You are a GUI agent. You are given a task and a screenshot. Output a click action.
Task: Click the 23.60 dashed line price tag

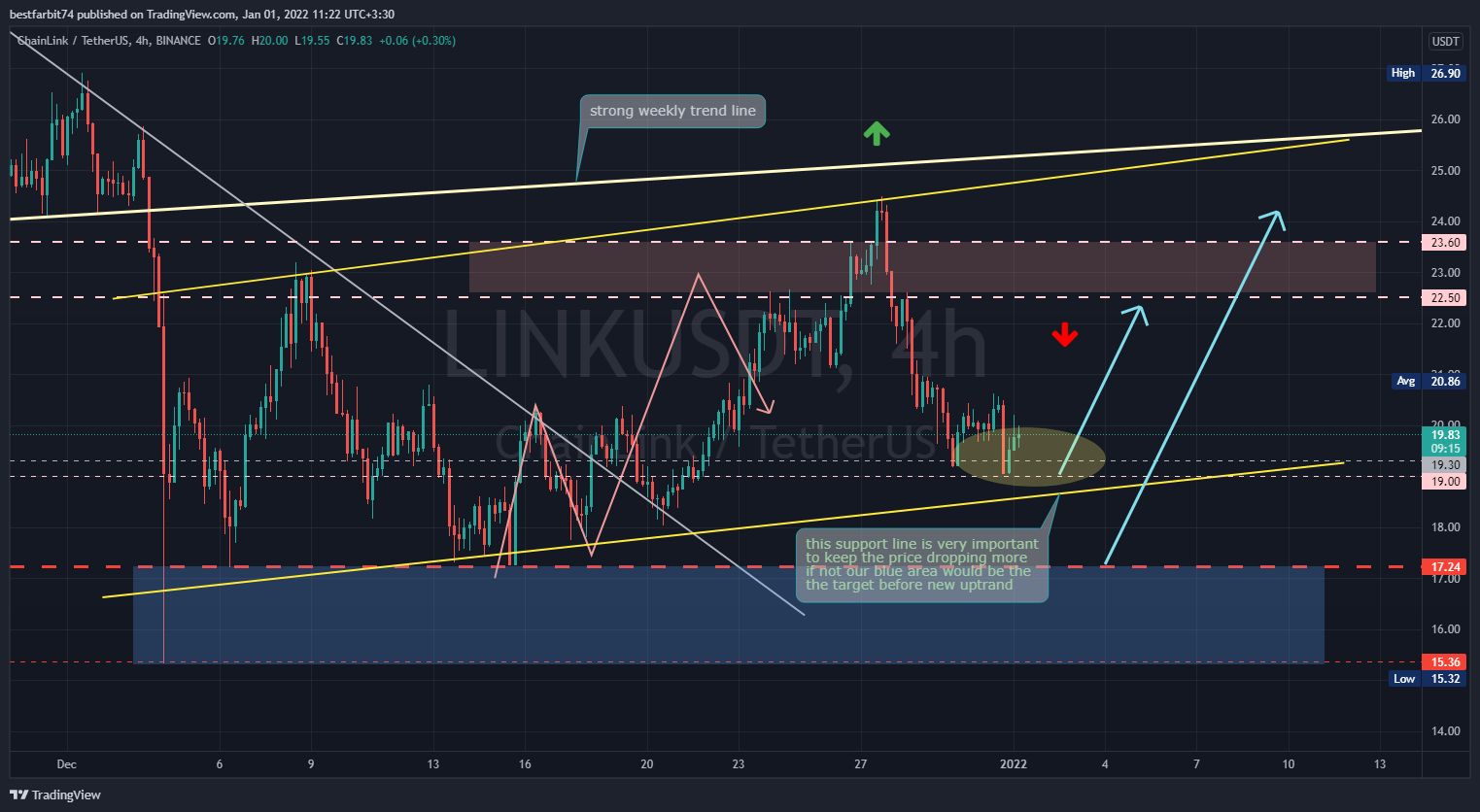tap(1445, 243)
